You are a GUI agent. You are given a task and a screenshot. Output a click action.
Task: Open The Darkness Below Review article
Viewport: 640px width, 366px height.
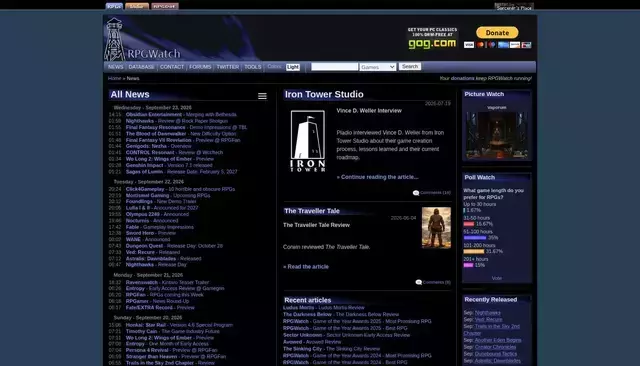point(341,315)
